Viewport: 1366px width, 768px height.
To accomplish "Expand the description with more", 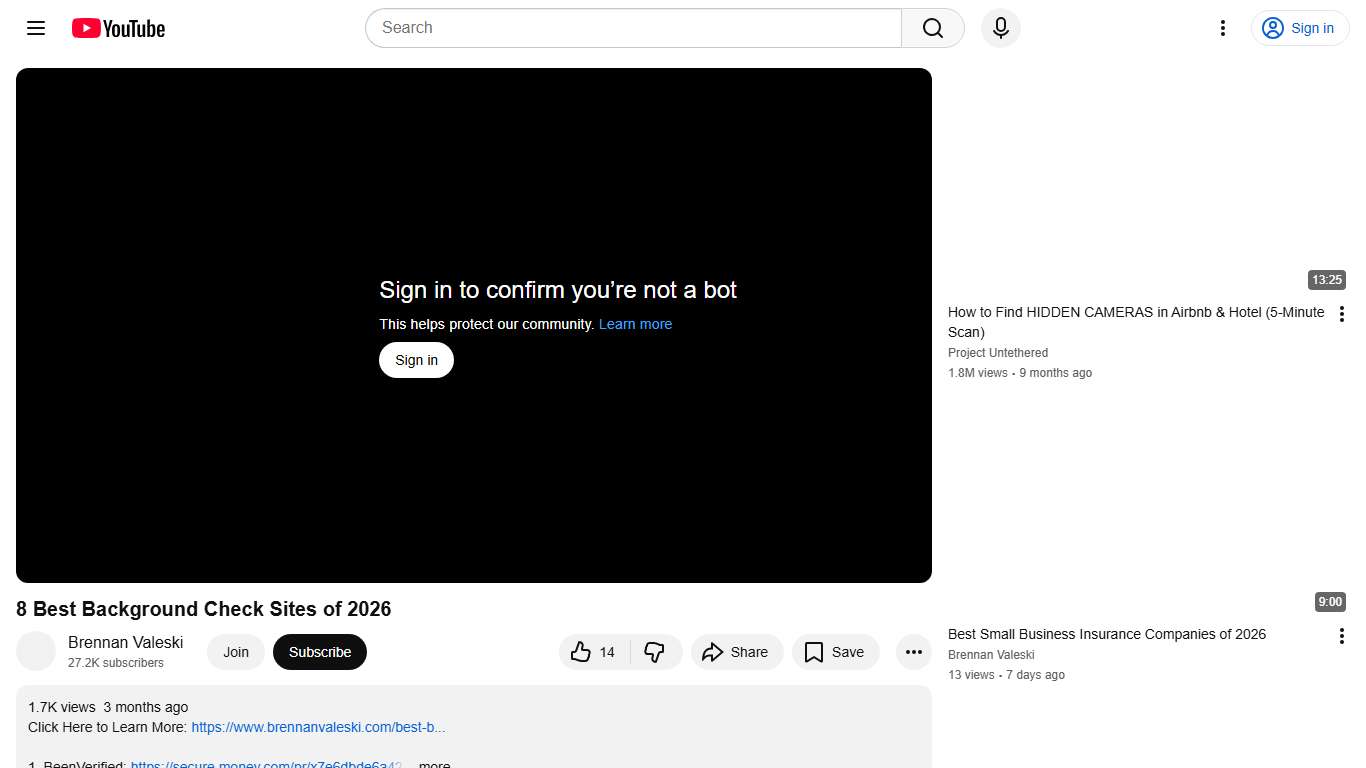I will point(433,763).
